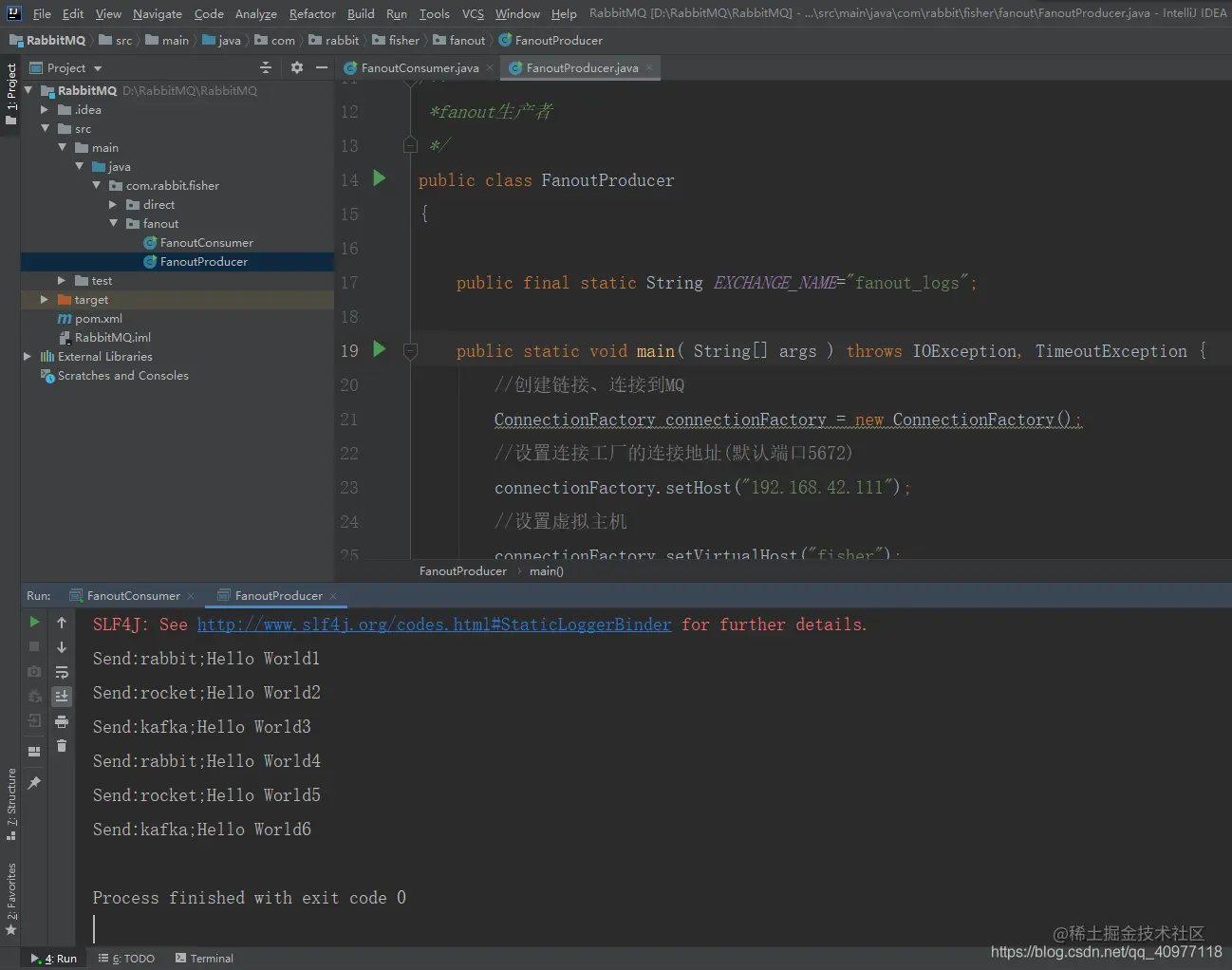Collapse the src folder
The height and width of the screenshot is (970, 1232).
click(x=45, y=128)
